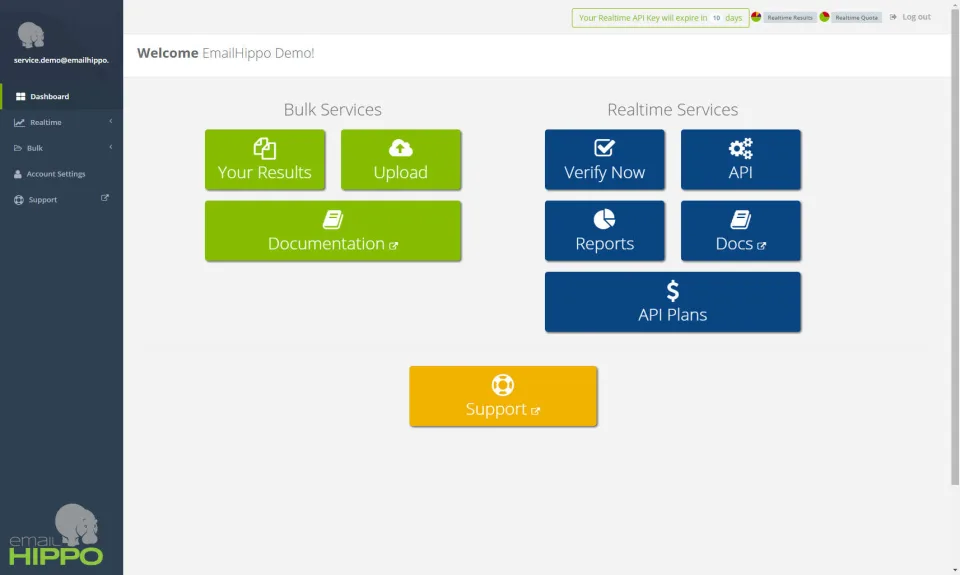
Task: Click the Bulk Services heading
Action: pyautogui.click(x=332, y=109)
